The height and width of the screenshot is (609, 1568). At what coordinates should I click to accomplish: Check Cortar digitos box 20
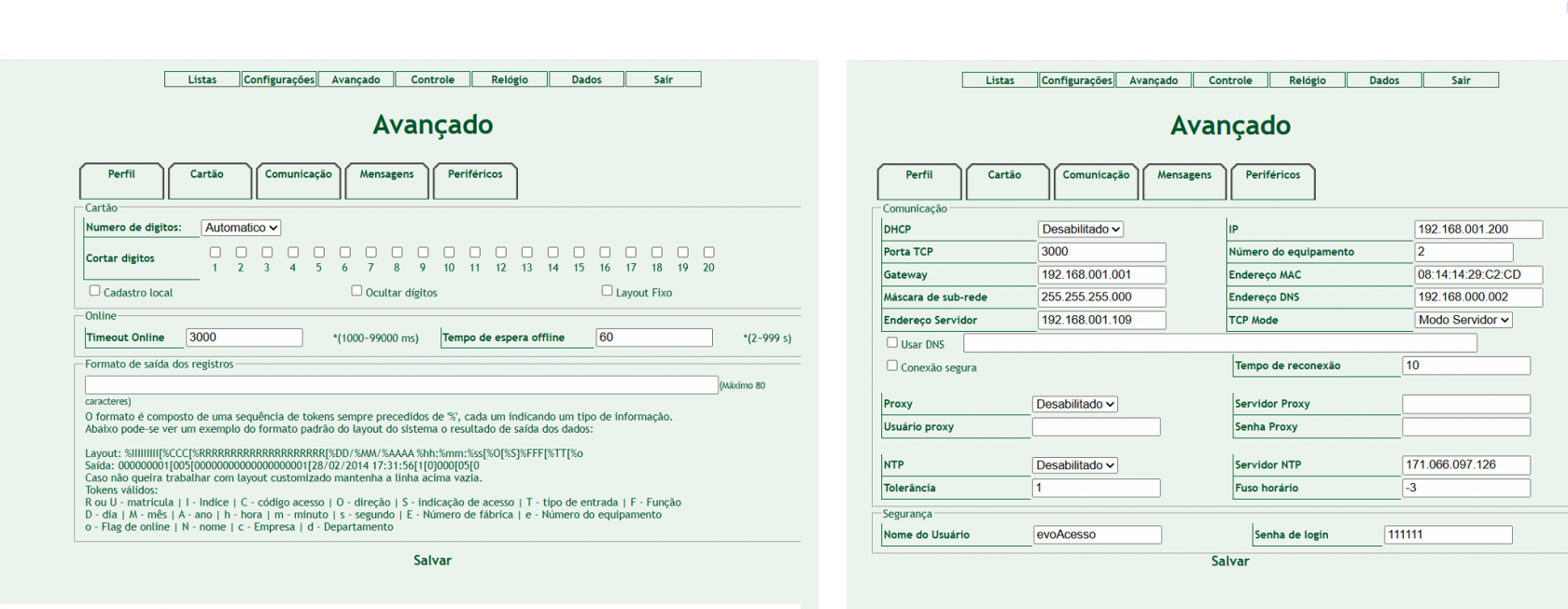709,252
